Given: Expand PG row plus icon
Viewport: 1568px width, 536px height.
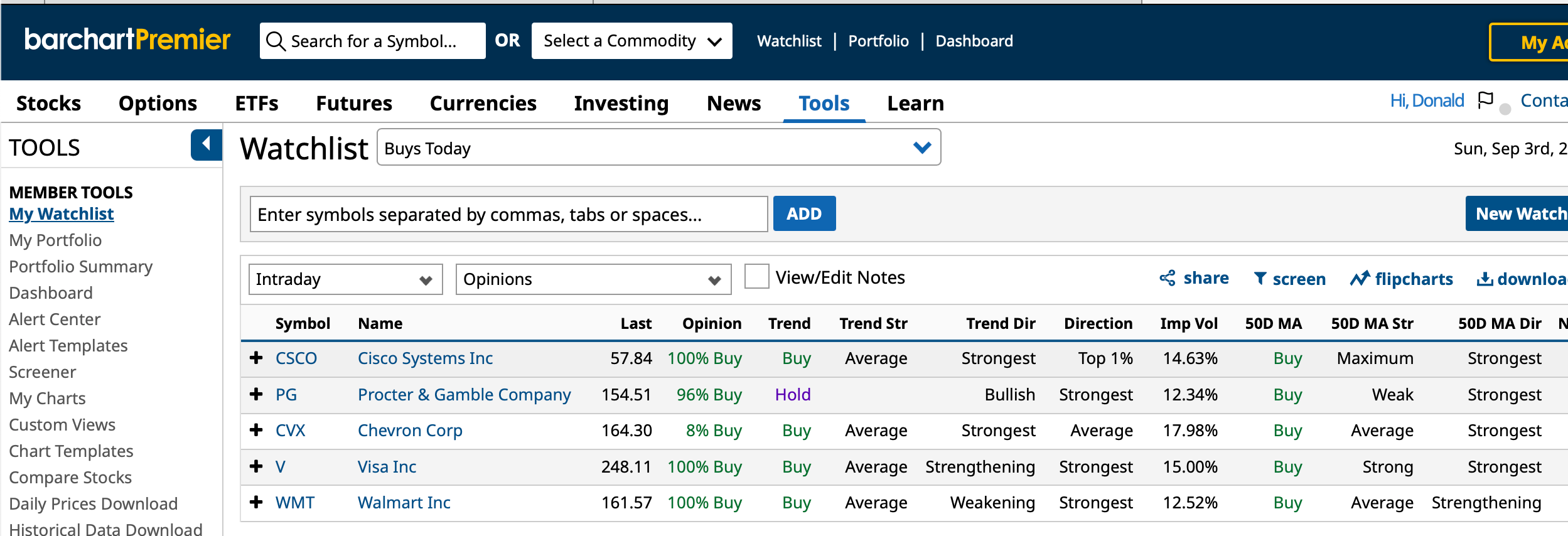Looking at the screenshot, I should click(x=256, y=394).
